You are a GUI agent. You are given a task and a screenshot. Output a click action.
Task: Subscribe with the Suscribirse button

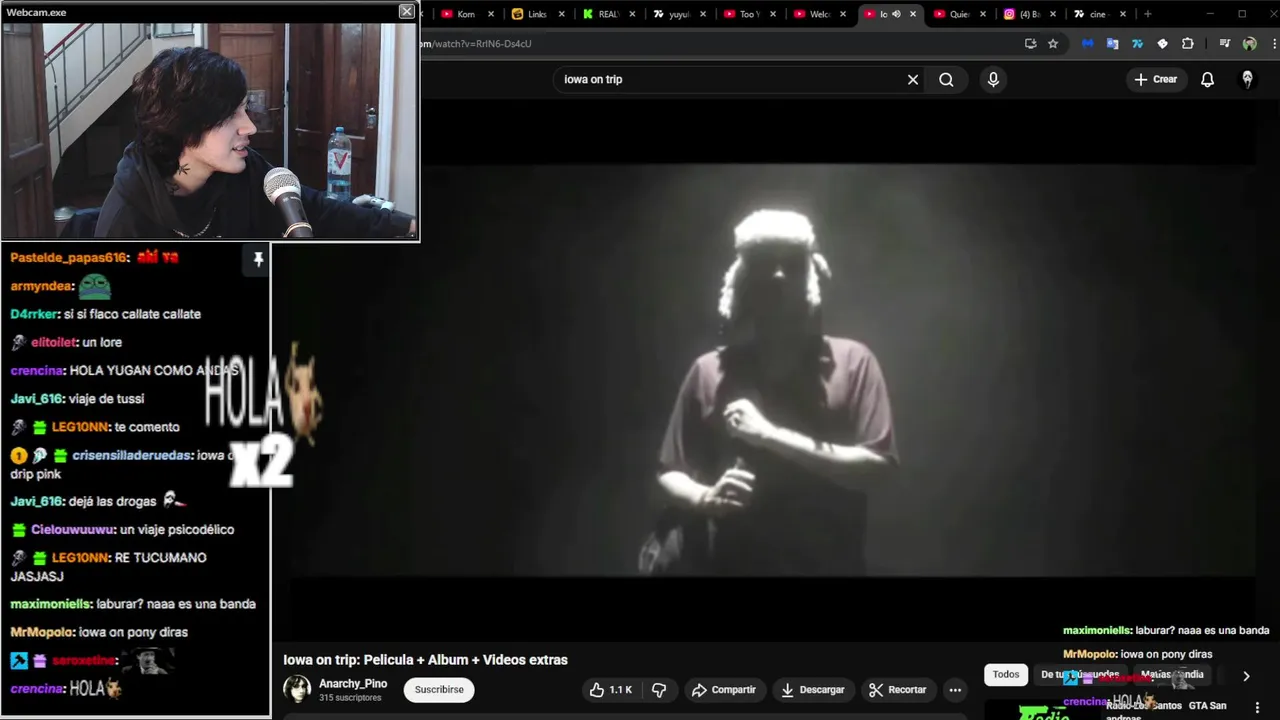click(x=439, y=690)
